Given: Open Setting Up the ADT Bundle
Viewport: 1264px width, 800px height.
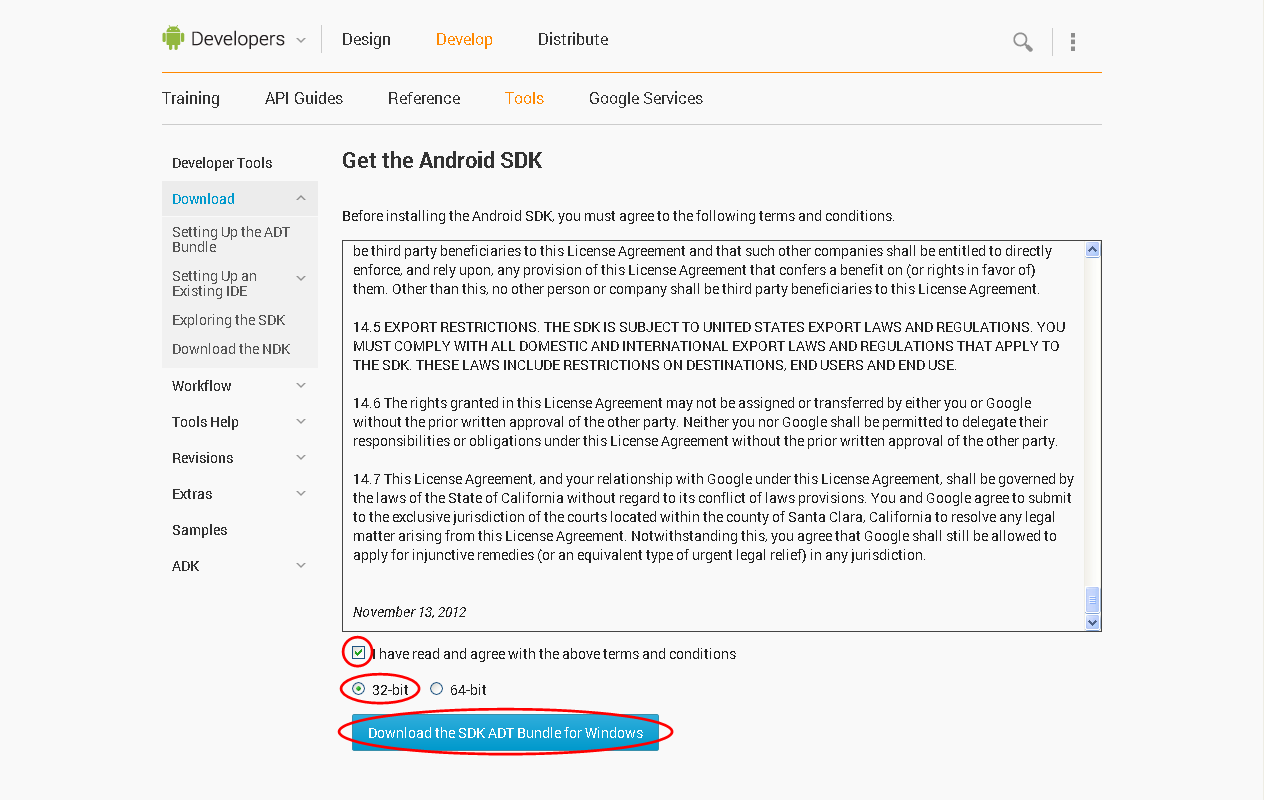Looking at the screenshot, I should (x=231, y=239).
